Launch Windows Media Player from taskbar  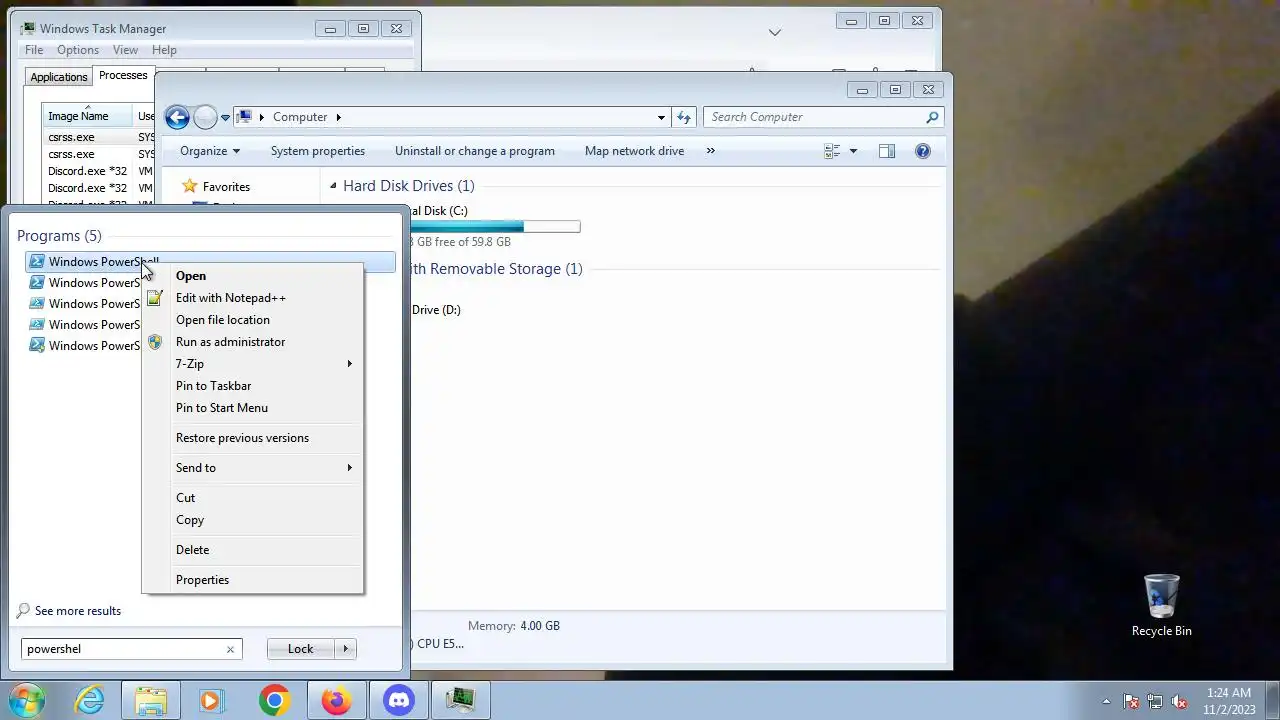coord(211,701)
